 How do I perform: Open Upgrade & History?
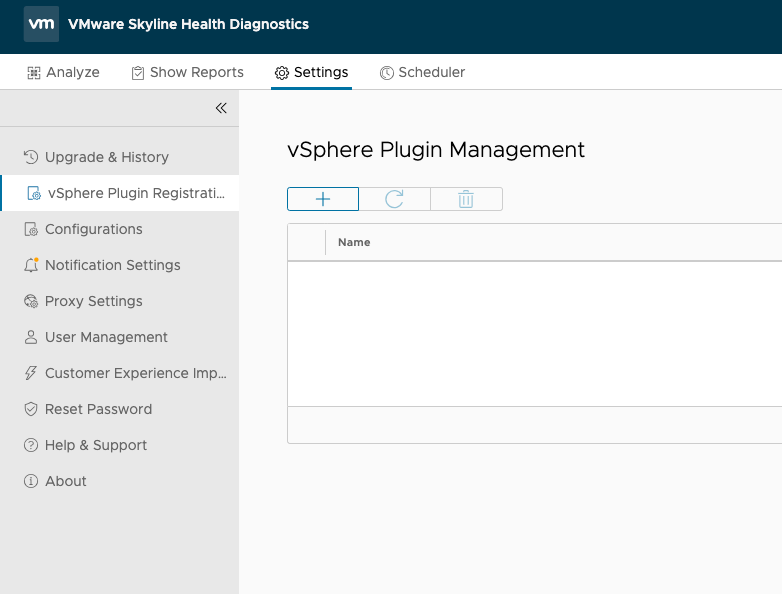pyautogui.click(x=120, y=157)
